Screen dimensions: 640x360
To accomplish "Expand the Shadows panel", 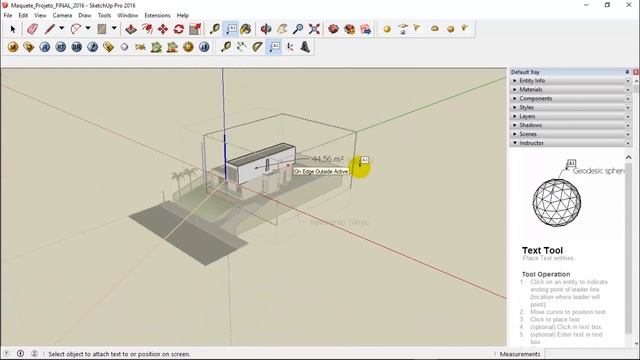I will [x=571, y=125].
